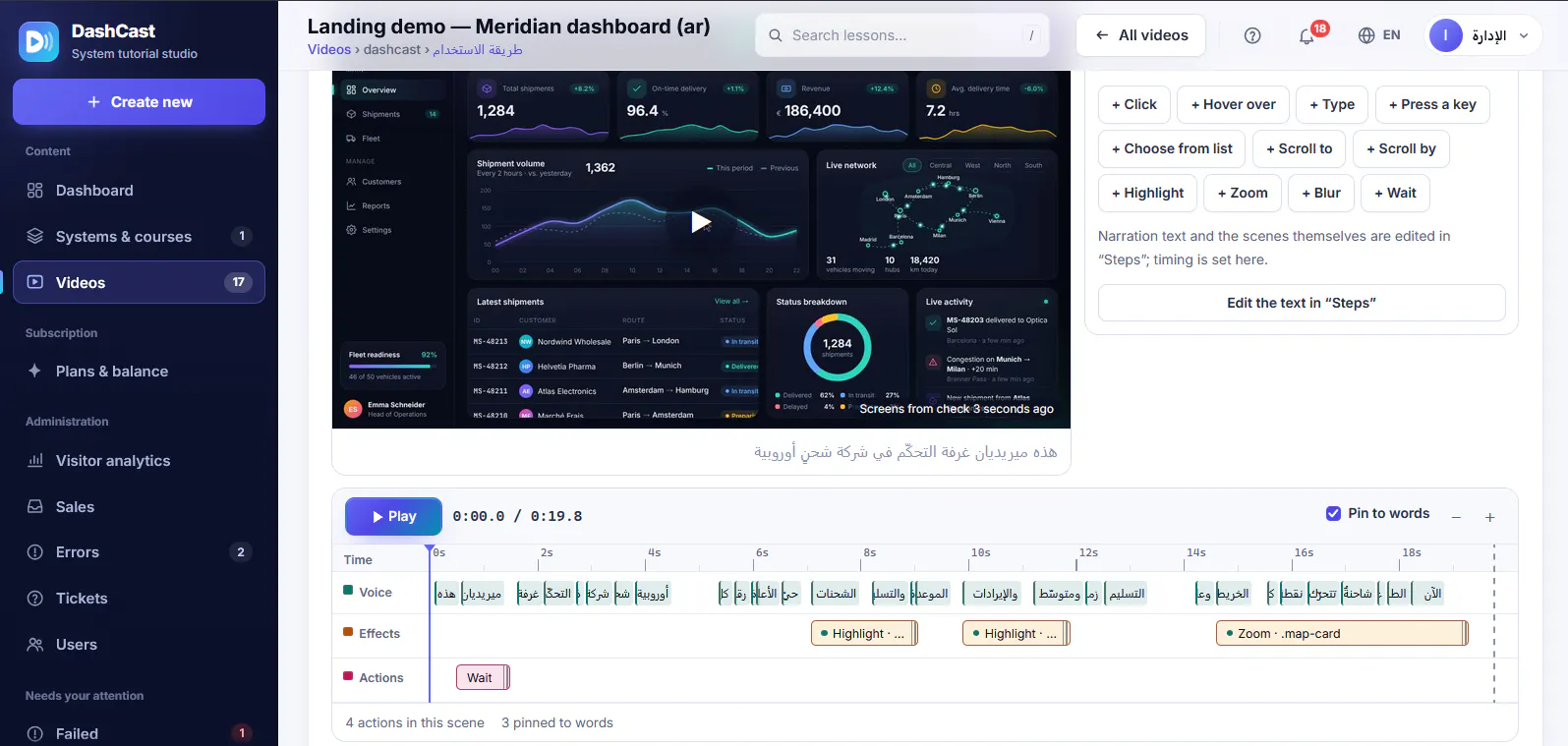This screenshot has width=1568, height=746.
Task: Add a Highlight effect
Action: coord(1148,193)
